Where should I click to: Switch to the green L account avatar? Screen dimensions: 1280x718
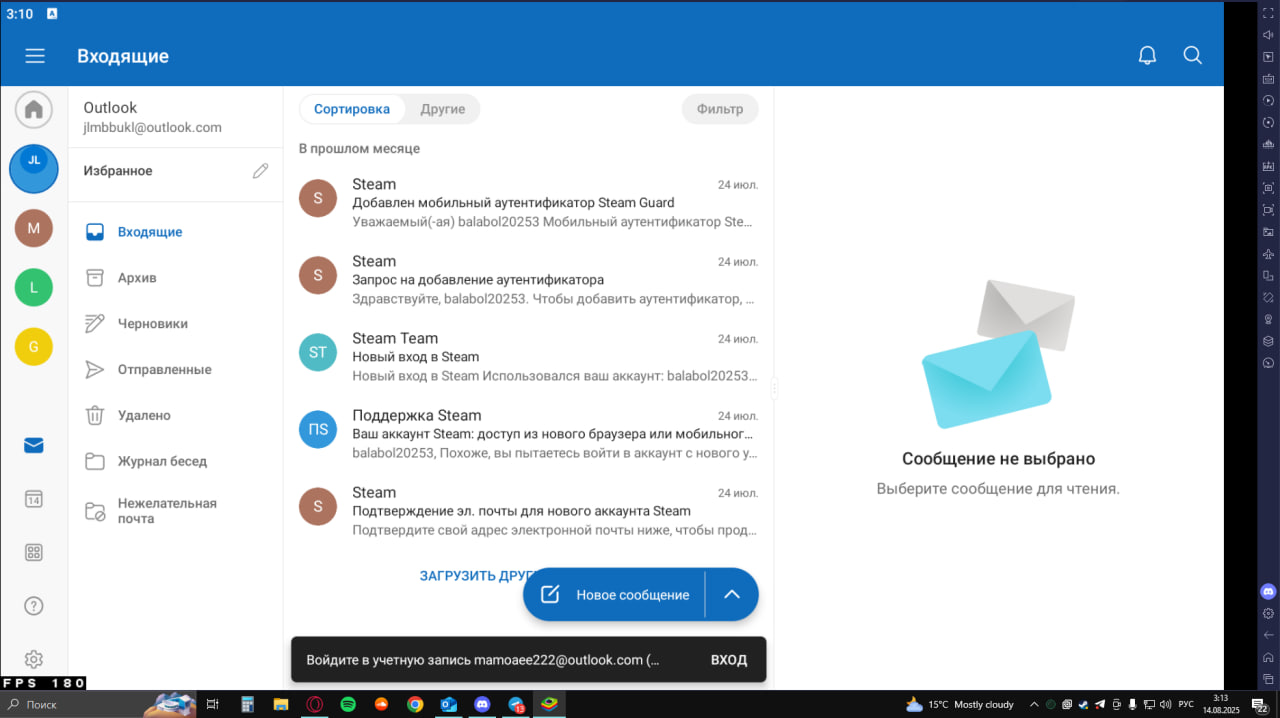pos(34,287)
